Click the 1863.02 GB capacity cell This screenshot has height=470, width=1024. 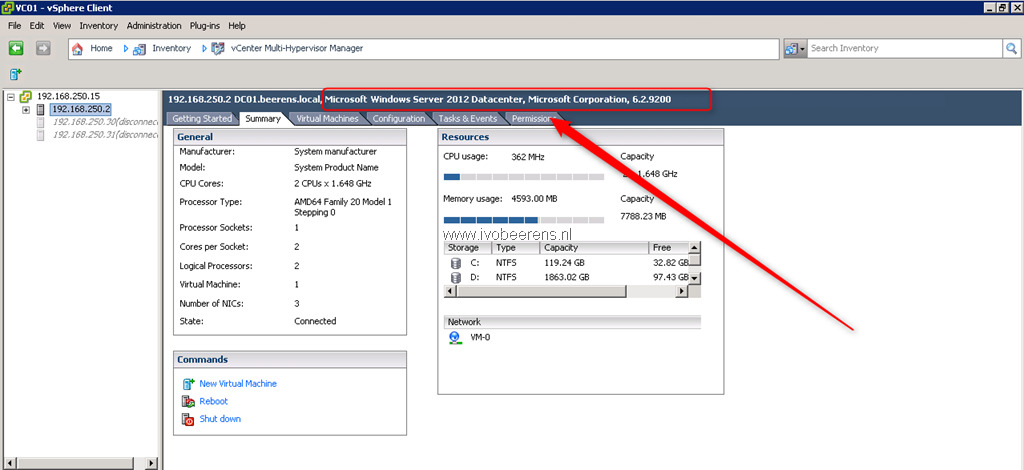[567, 277]
